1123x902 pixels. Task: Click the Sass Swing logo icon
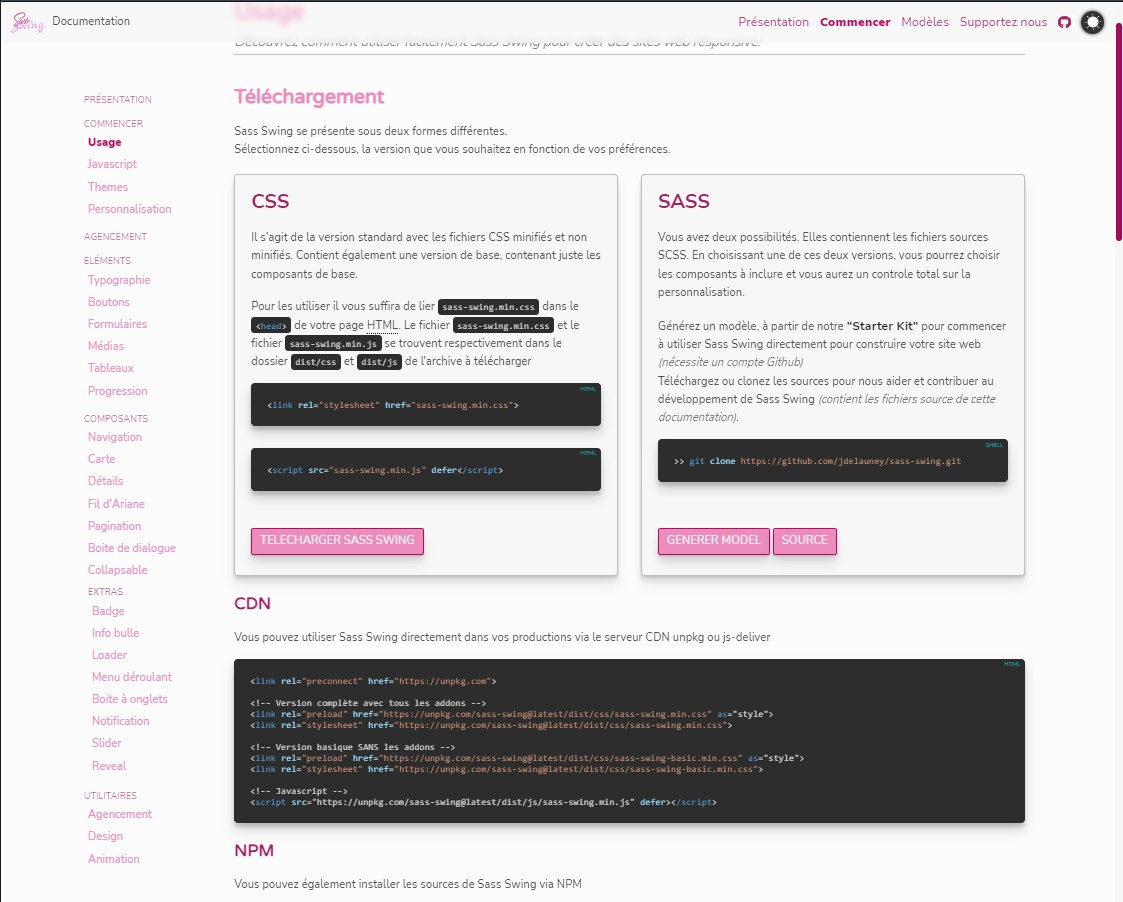[27, 22]
